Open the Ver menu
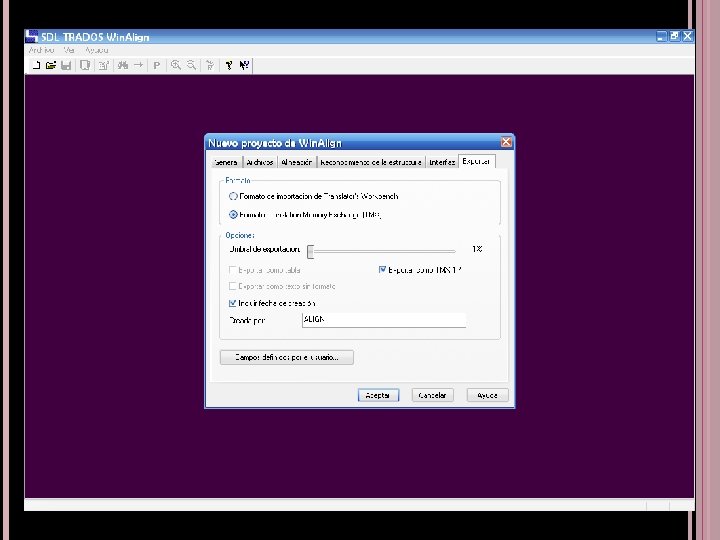The height and width of the screenshot is (540, 720). pos(69,50)
